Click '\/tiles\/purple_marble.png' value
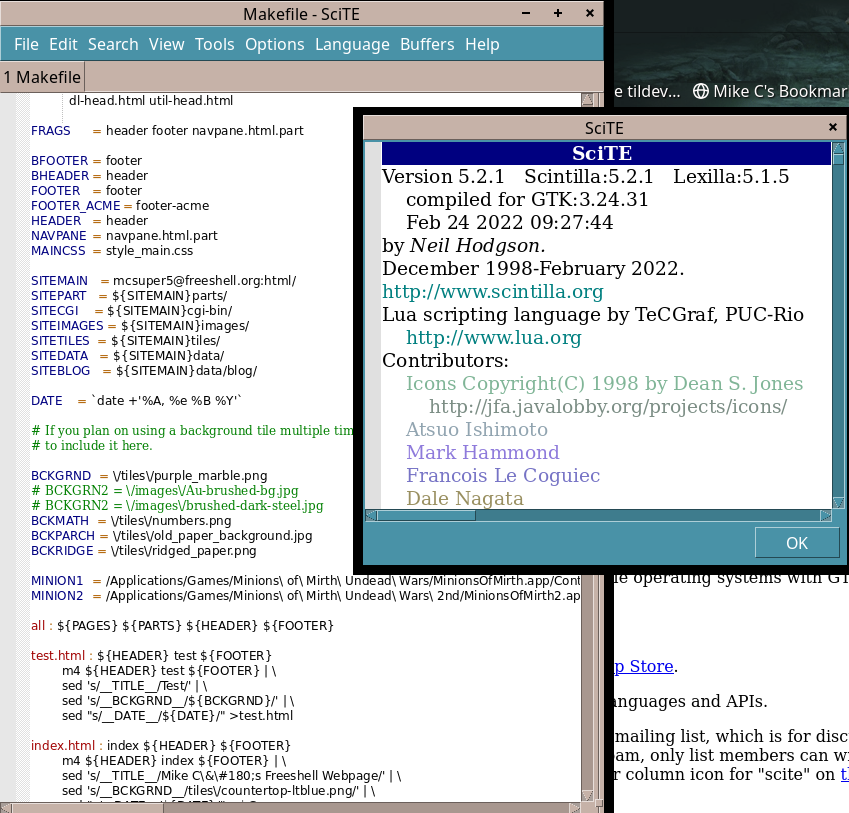Image resolution: width=849 pixels, height=813 pixels. coord(190,475)
